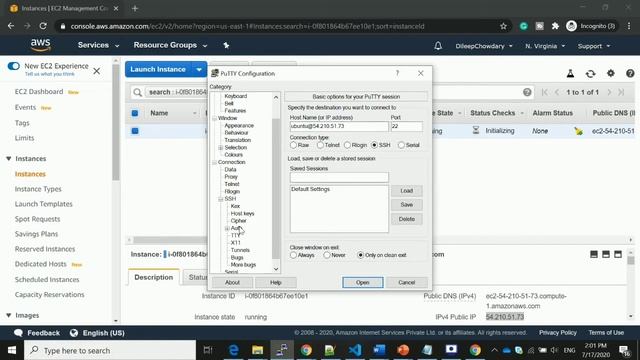Click the flask experiments icon in EC2 toolbar

tap(570, 73)
